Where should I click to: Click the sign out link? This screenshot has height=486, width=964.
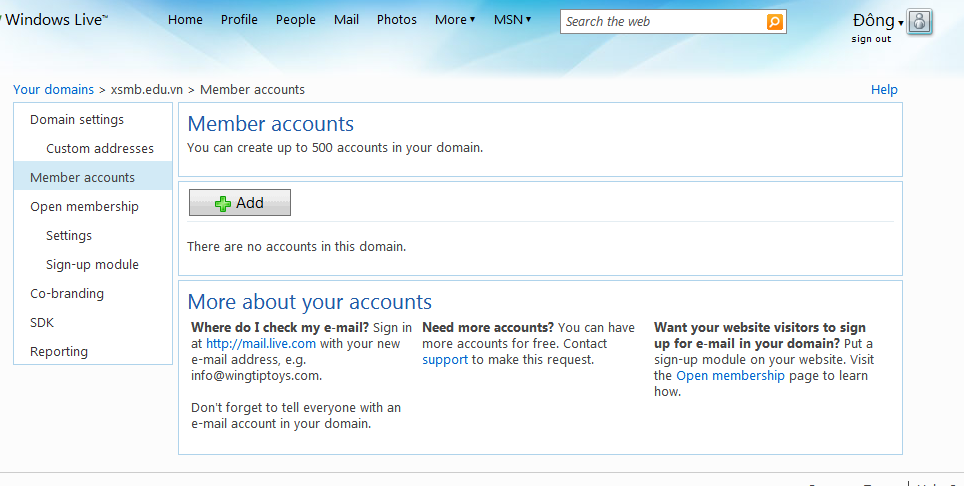(x=871, y=39)
